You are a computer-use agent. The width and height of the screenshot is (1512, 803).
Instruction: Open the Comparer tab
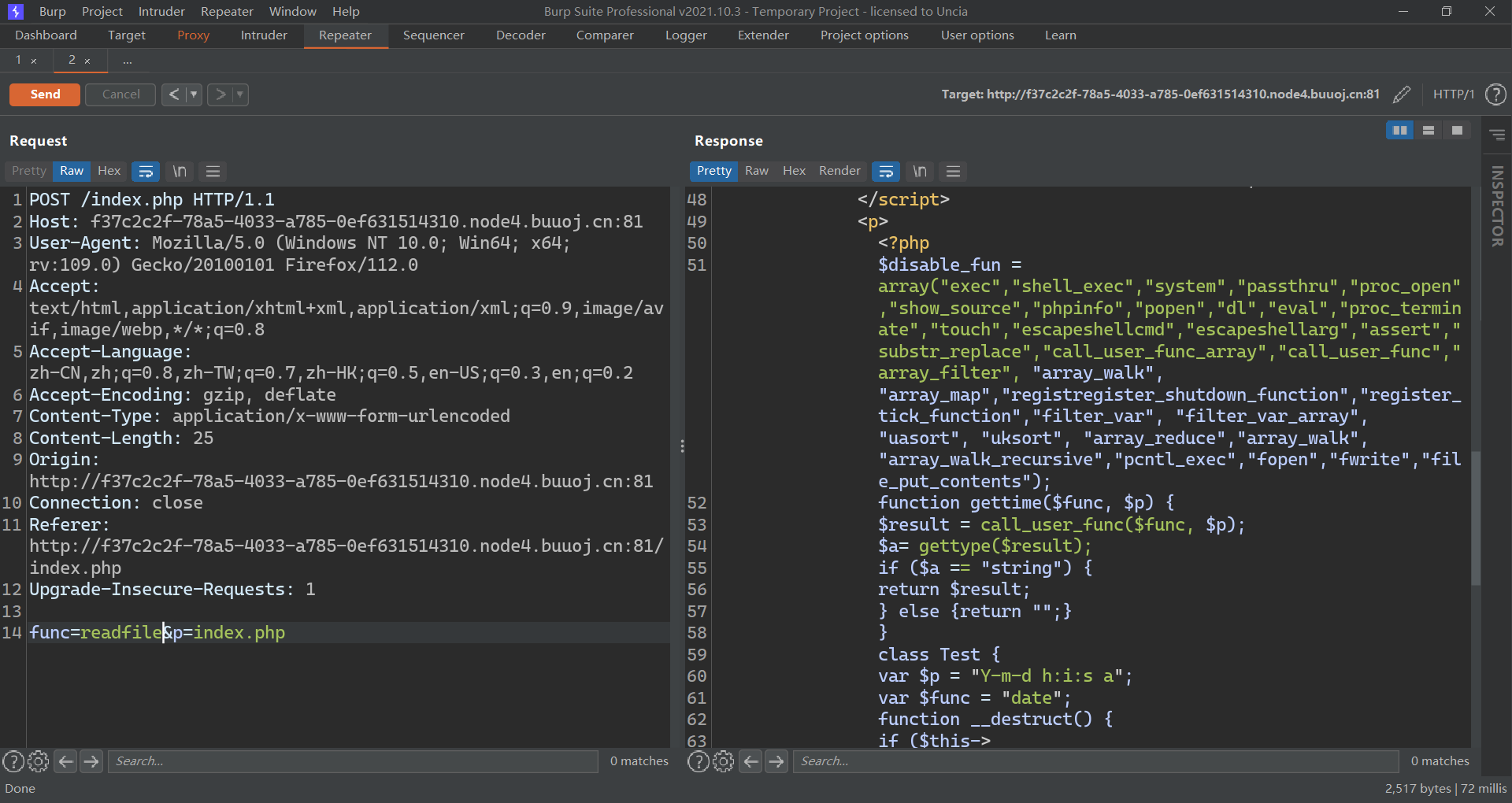[605, 35]
